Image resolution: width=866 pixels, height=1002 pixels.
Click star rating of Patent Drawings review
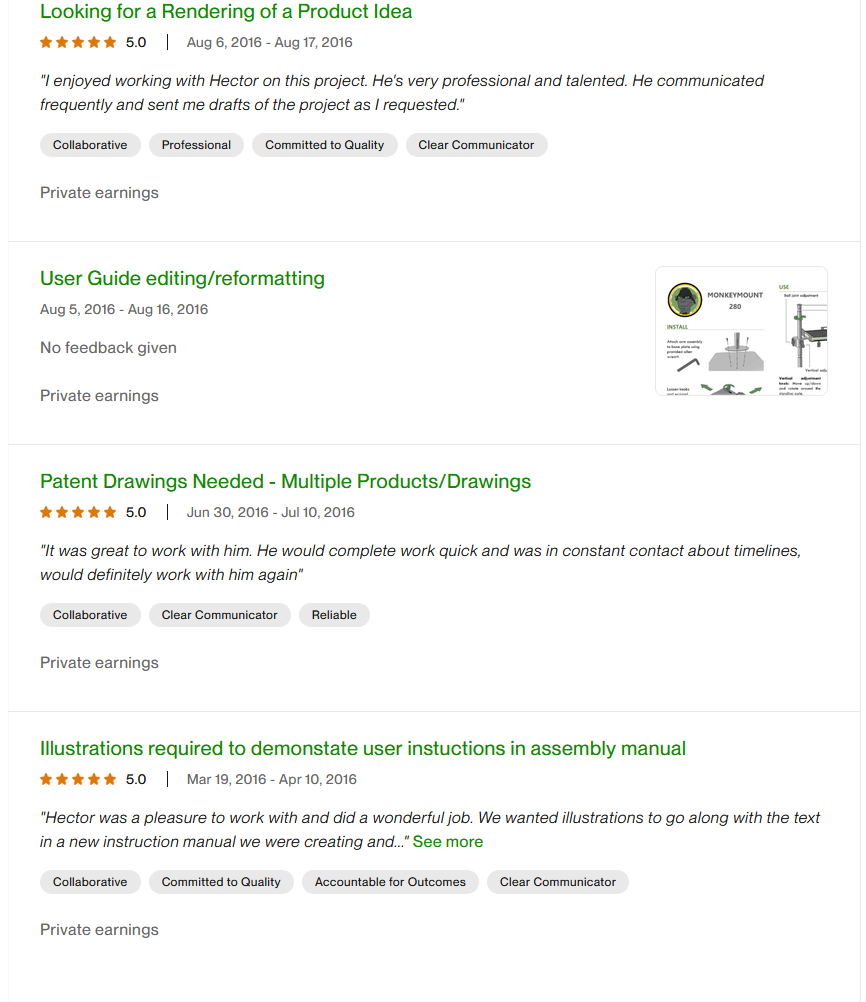coord(78,512)
